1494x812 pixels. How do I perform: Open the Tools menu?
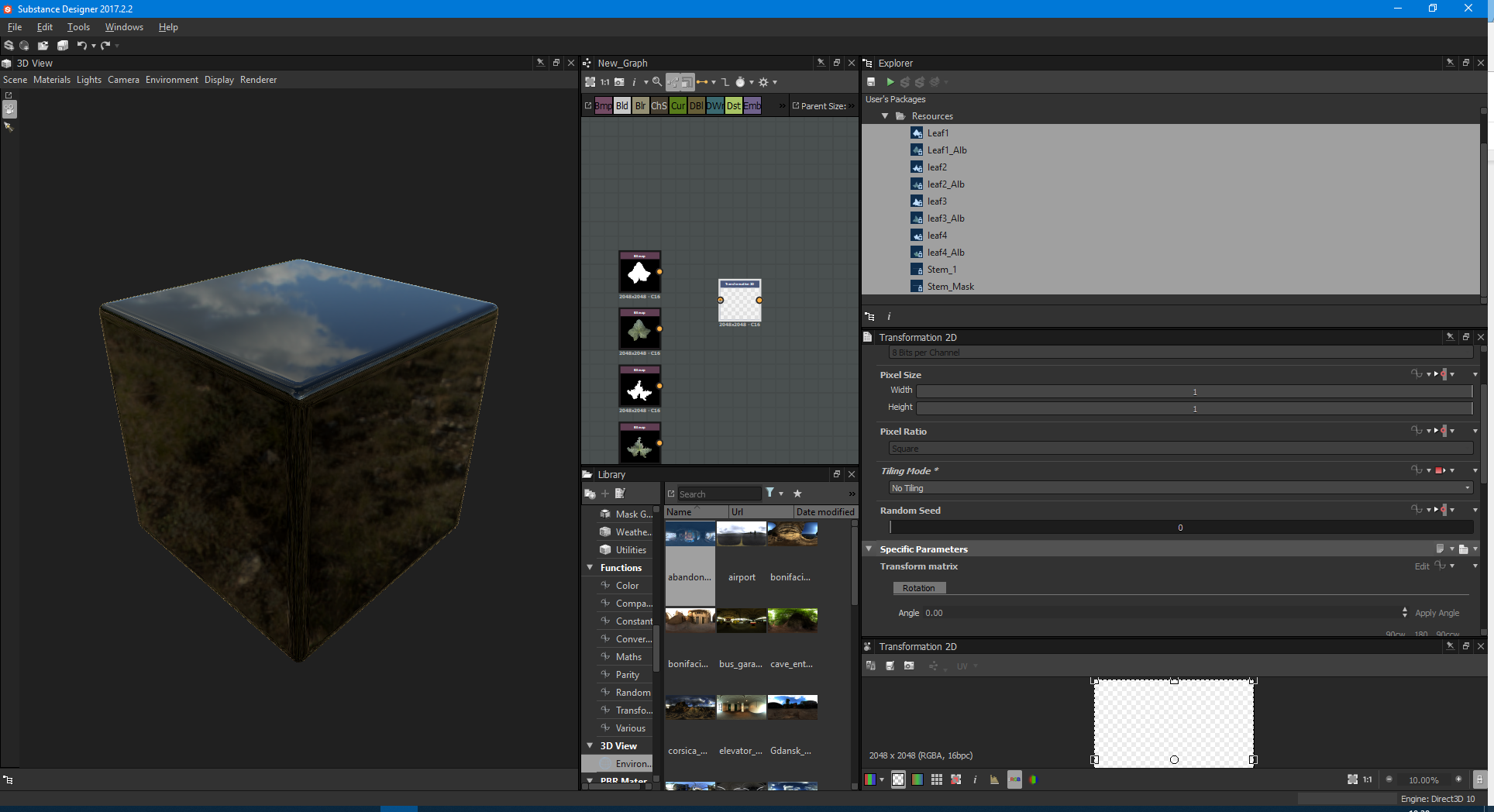click(x=78, y=27)
